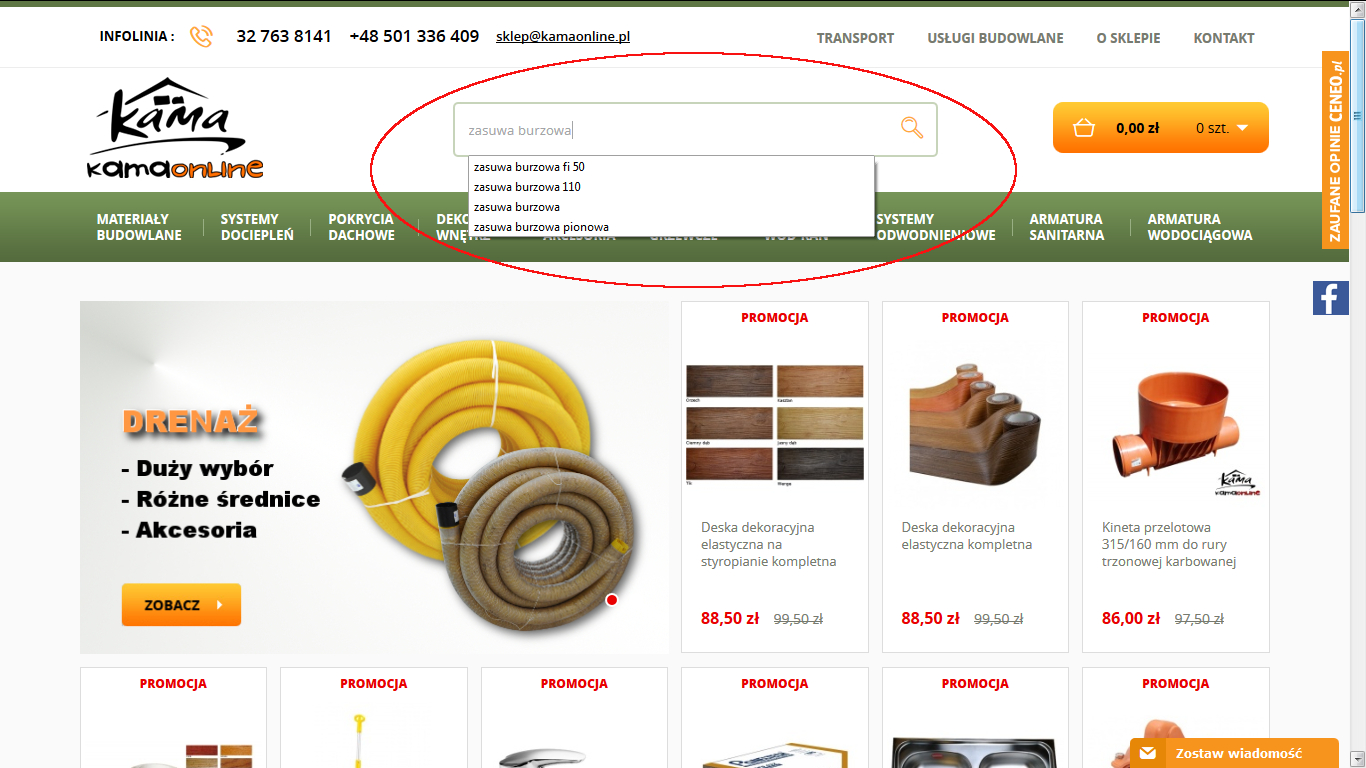Click the magnifier search icon
The image size is (1366, 768).
click(x=912, y=128)
